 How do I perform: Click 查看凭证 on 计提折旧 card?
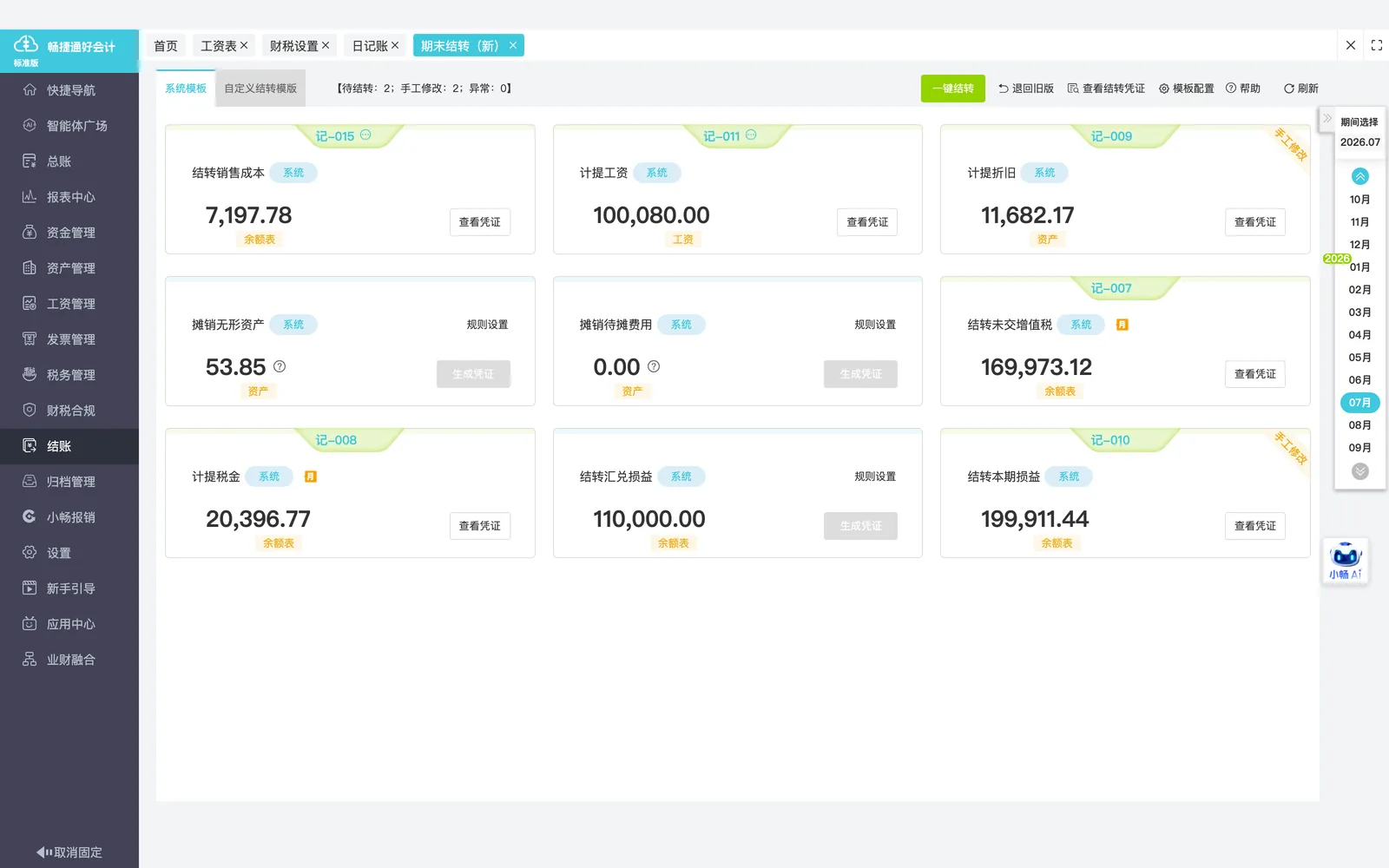[1255, 222]
